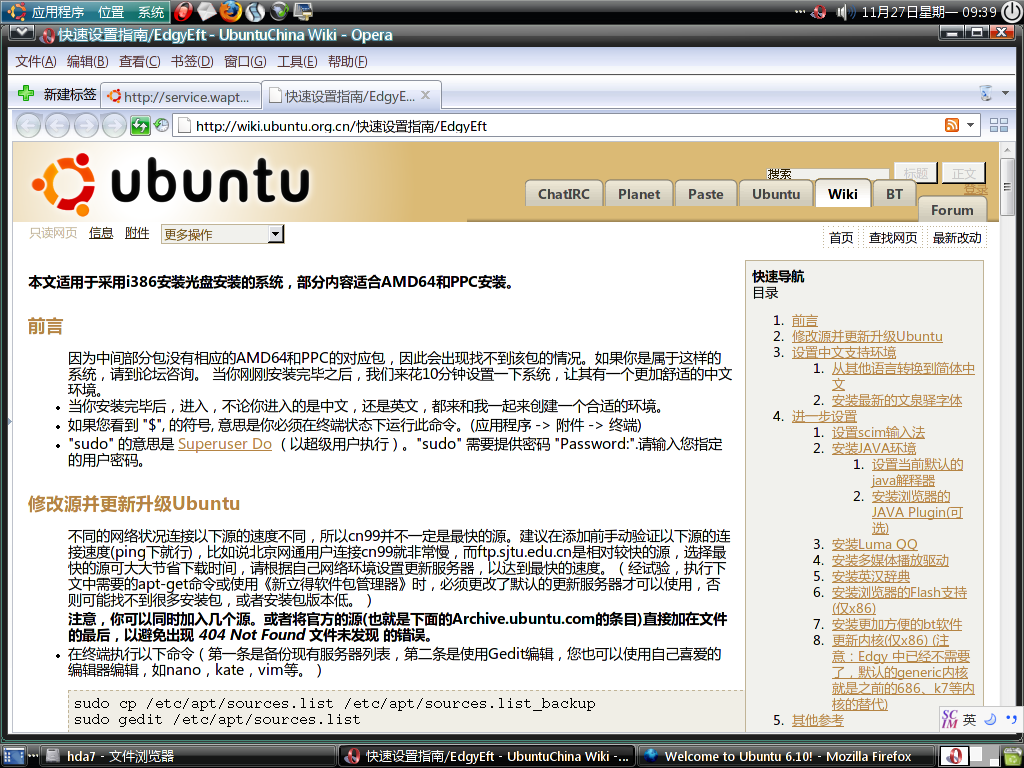Open the volume control in system tray
The width and height of the screenshot is (1024, 768).
click(846, 12)
